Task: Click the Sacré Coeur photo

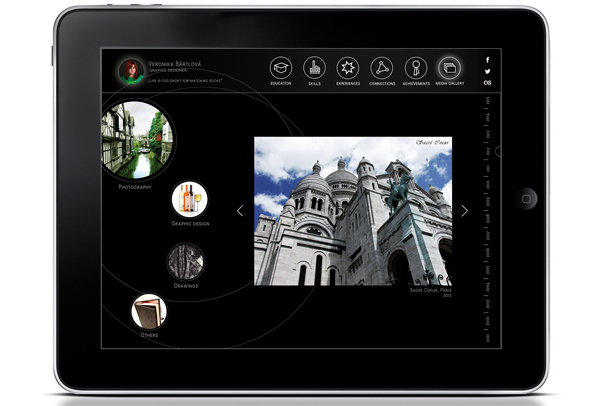Action: click(x=353, y=211)
